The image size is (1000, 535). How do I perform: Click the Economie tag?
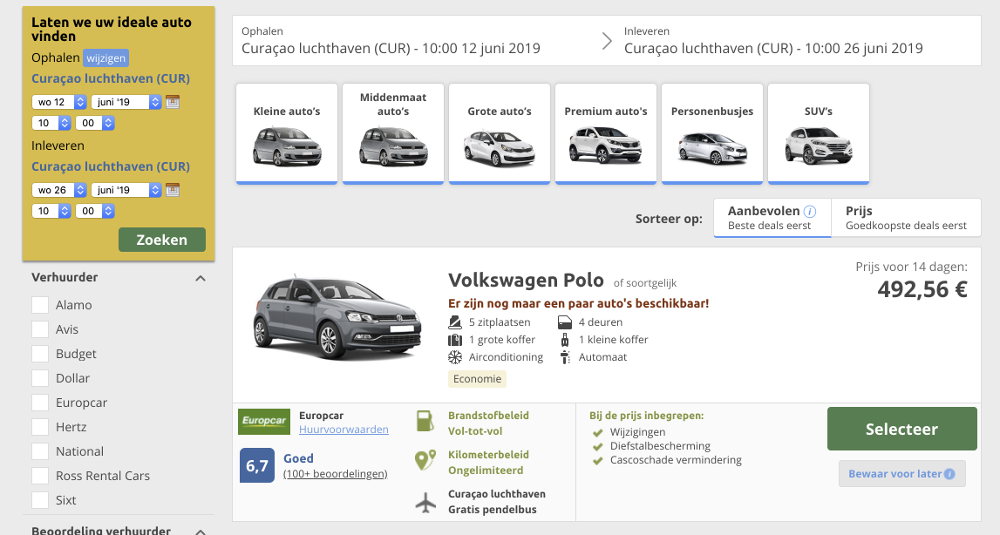click(477, 379)
